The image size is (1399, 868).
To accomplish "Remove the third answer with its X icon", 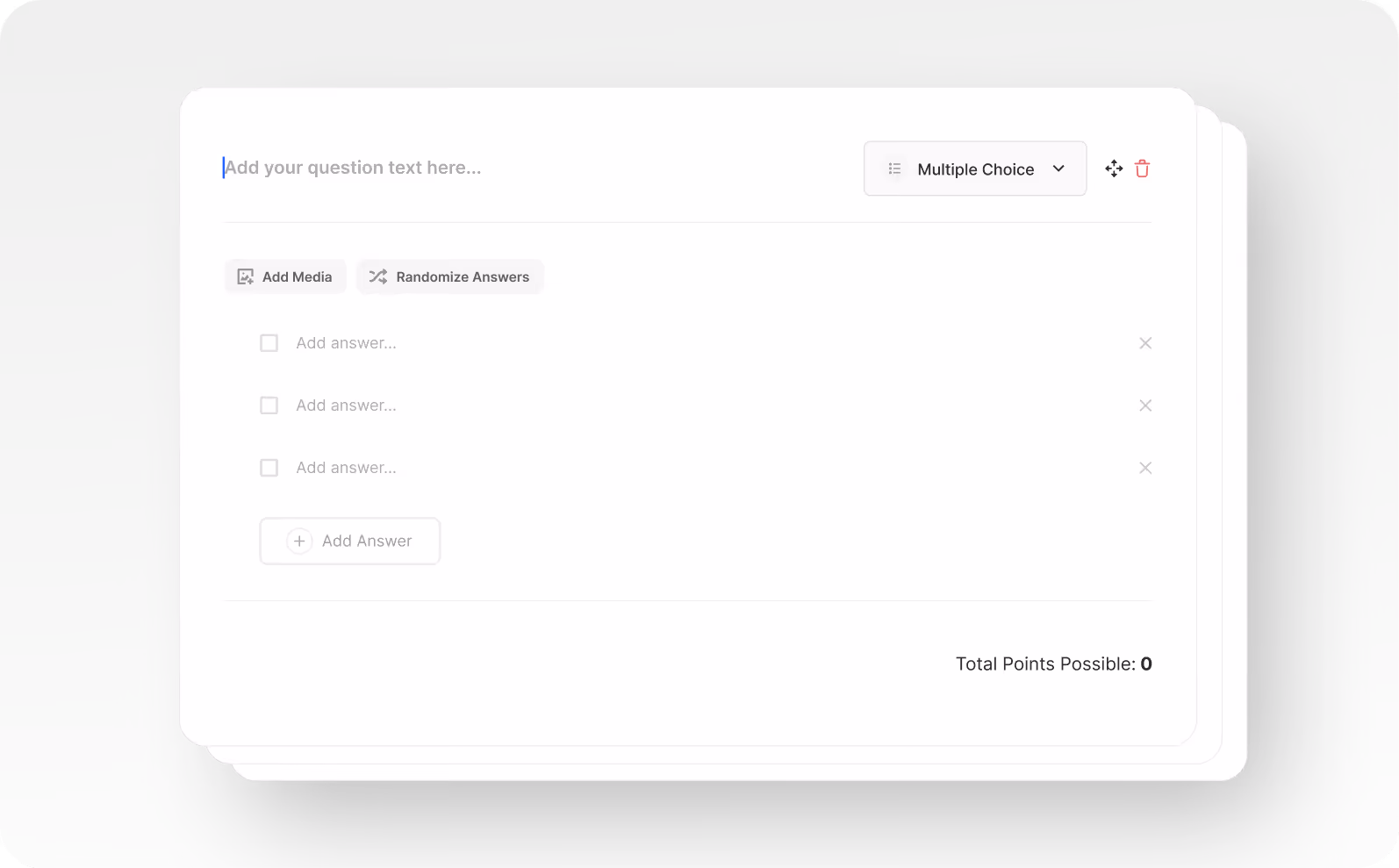I will [1145, 468].
